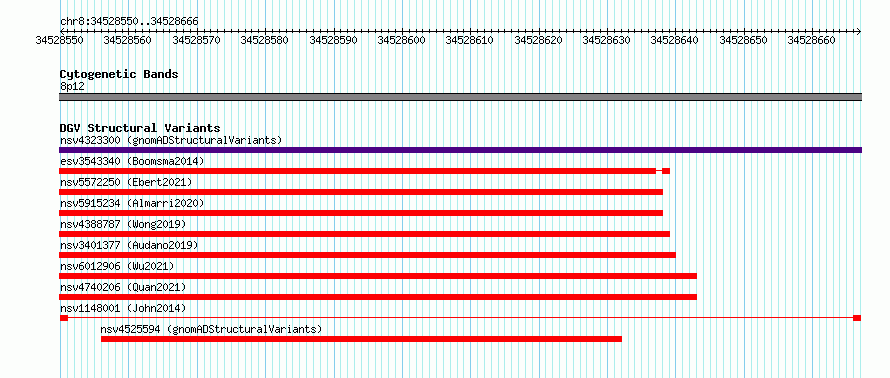The height and width of the screenshot is (378, 890).
Task: Click the nsv3401377 (Audano2019) label
Action: 129,245
